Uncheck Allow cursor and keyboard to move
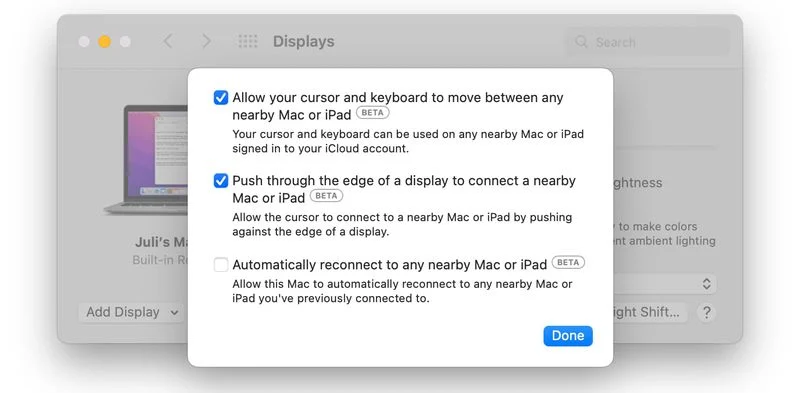The height and width of the screenshot is (393, 800). [221, 97]
